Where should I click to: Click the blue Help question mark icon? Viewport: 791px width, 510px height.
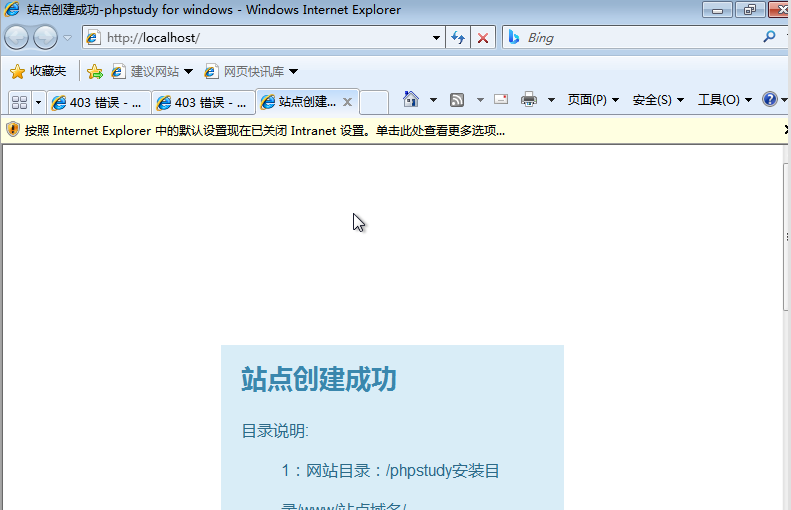point(770,99)
